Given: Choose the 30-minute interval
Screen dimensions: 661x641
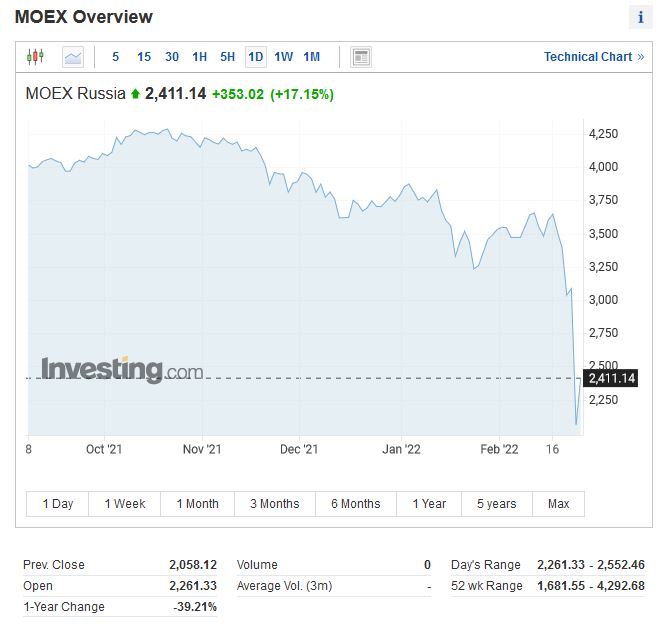Looking at the screenshot, I should [172, 57].
